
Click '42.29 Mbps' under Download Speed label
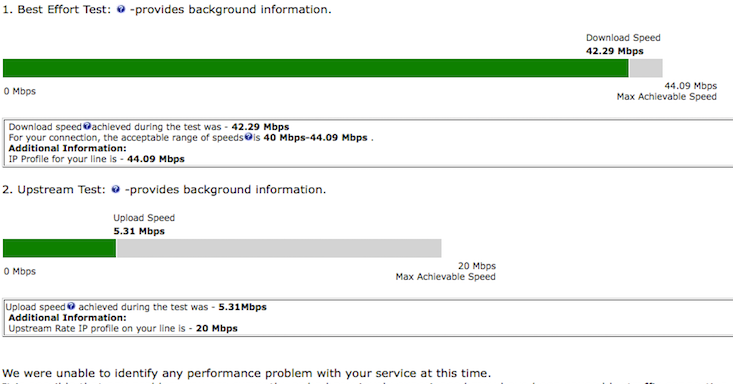[615, 51]
